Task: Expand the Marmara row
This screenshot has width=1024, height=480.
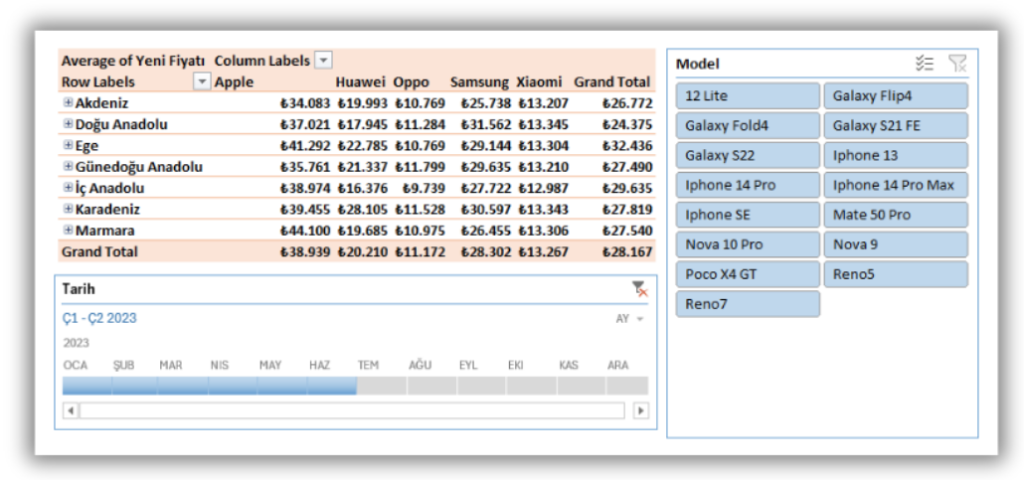Action: 68,230
